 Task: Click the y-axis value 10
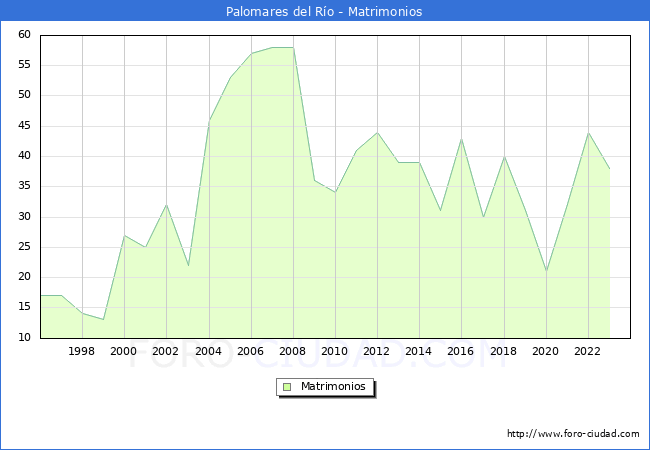click(24, 338)
